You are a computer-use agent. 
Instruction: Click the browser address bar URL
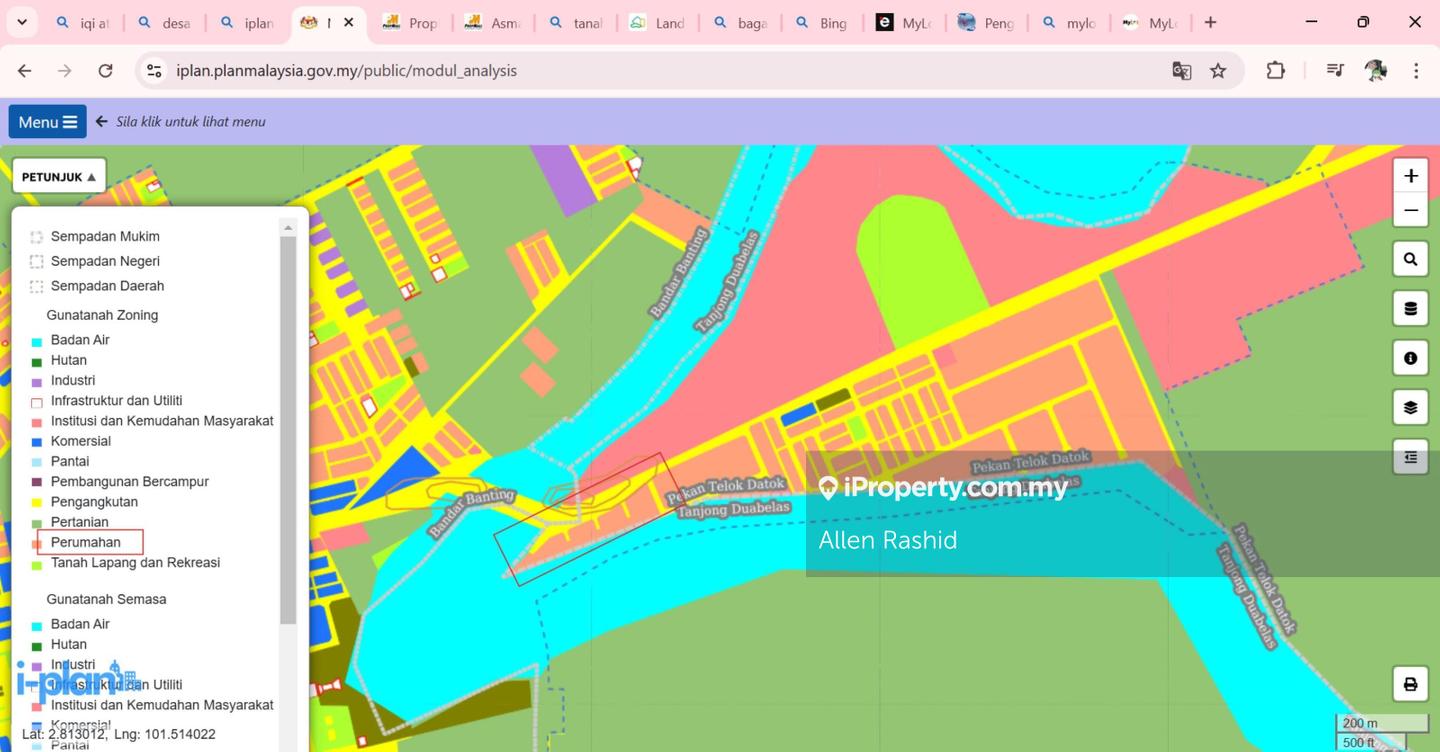click(346, 71)
